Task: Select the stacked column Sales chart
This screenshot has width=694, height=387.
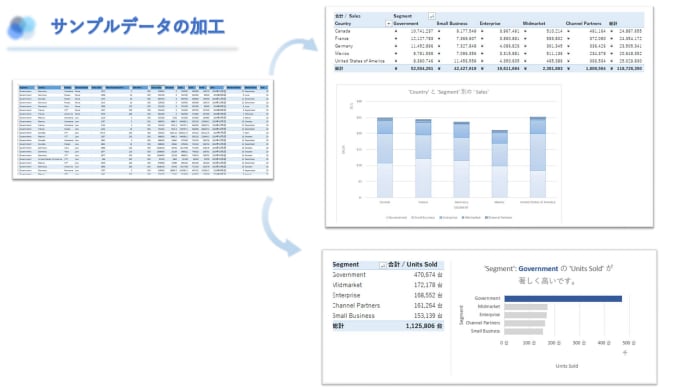Action: (449, 154)
